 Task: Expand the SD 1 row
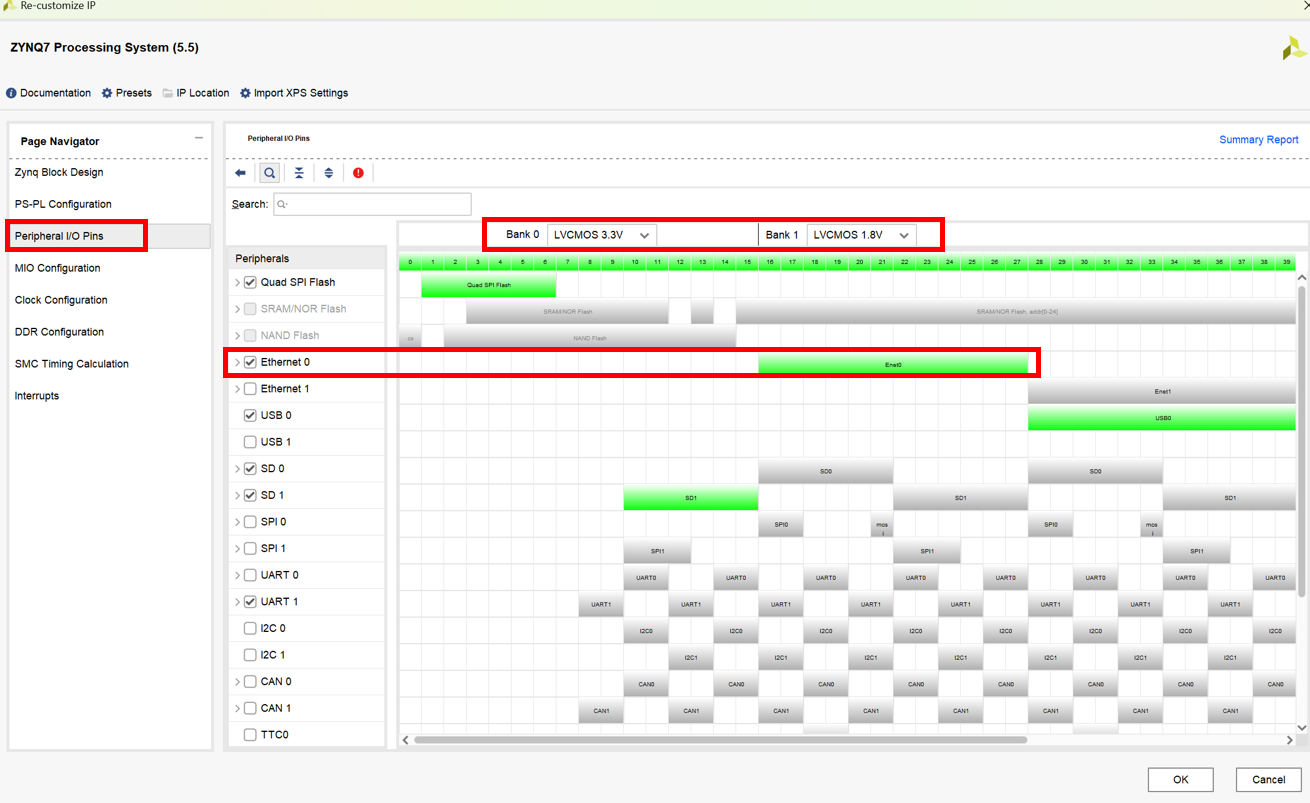pyautogui.click(x=237, y=495)
